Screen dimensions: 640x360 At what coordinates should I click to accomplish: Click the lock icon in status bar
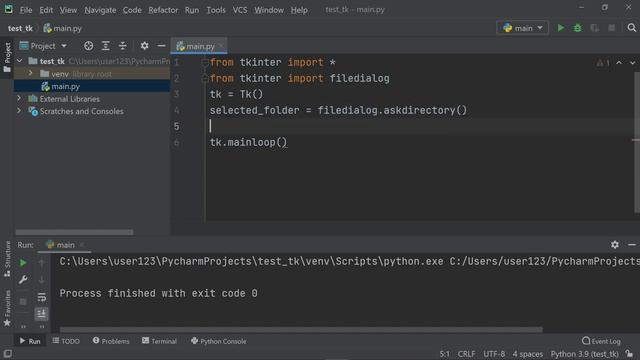630,354
